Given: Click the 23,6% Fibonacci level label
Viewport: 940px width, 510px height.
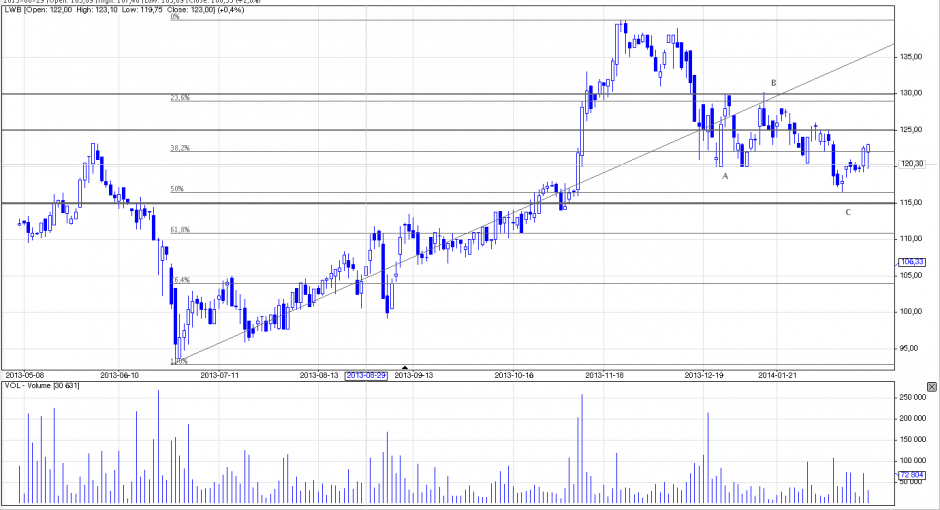Looking at the screenshot, I should (180, 98).
